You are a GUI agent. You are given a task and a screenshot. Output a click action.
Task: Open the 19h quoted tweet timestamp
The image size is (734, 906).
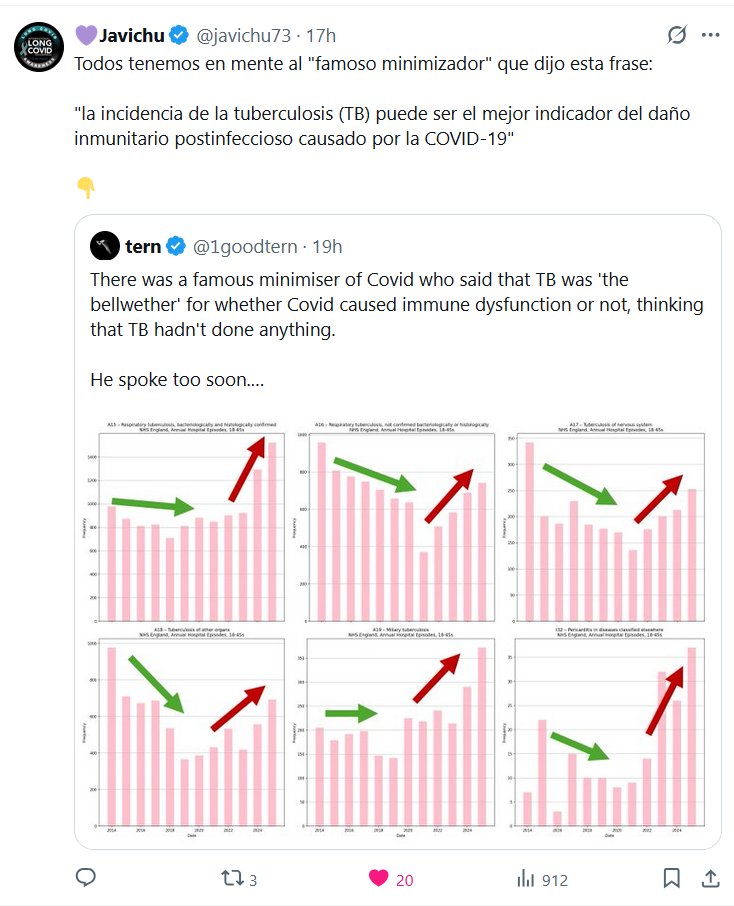click(x=327, y=246)
